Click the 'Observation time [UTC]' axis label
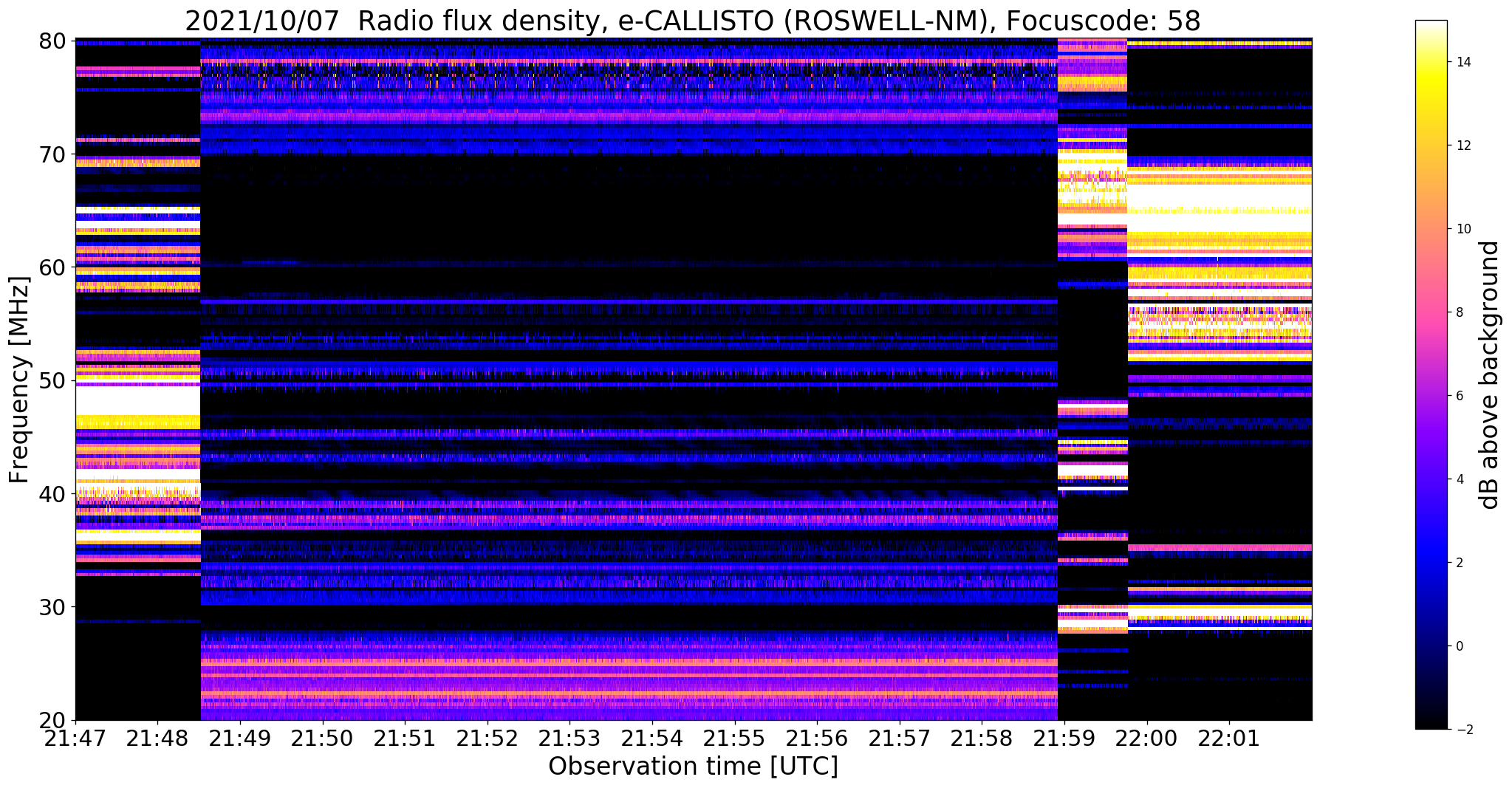Viewport: 1512px width, 788px height. [693, 767]
